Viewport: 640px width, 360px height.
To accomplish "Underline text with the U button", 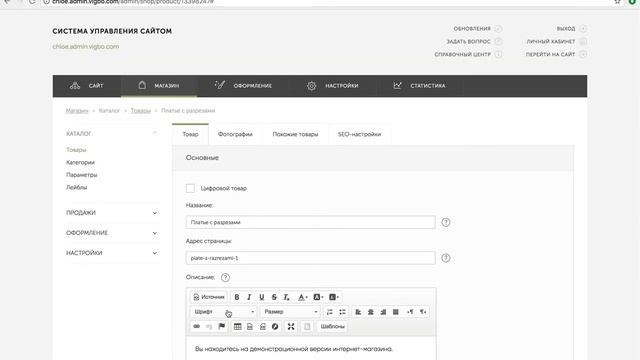I will pos(262,297).
